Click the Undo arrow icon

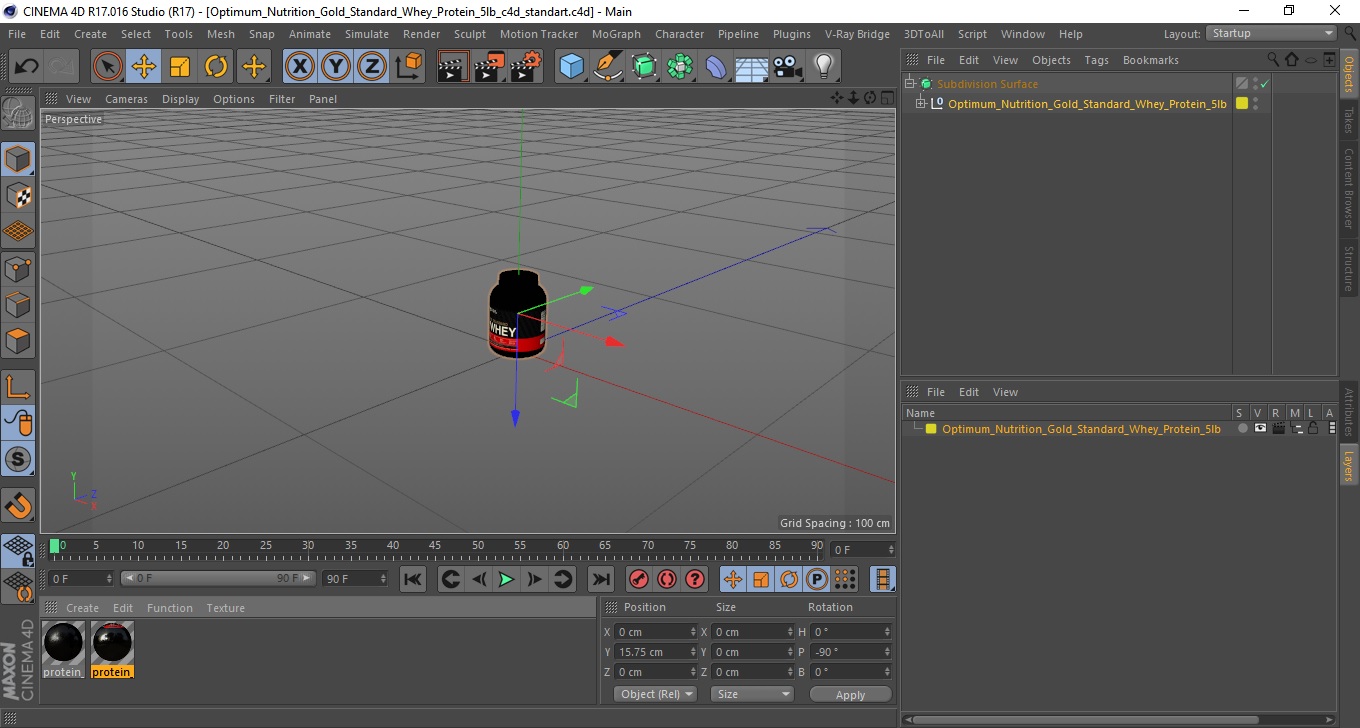pos(27,67)
